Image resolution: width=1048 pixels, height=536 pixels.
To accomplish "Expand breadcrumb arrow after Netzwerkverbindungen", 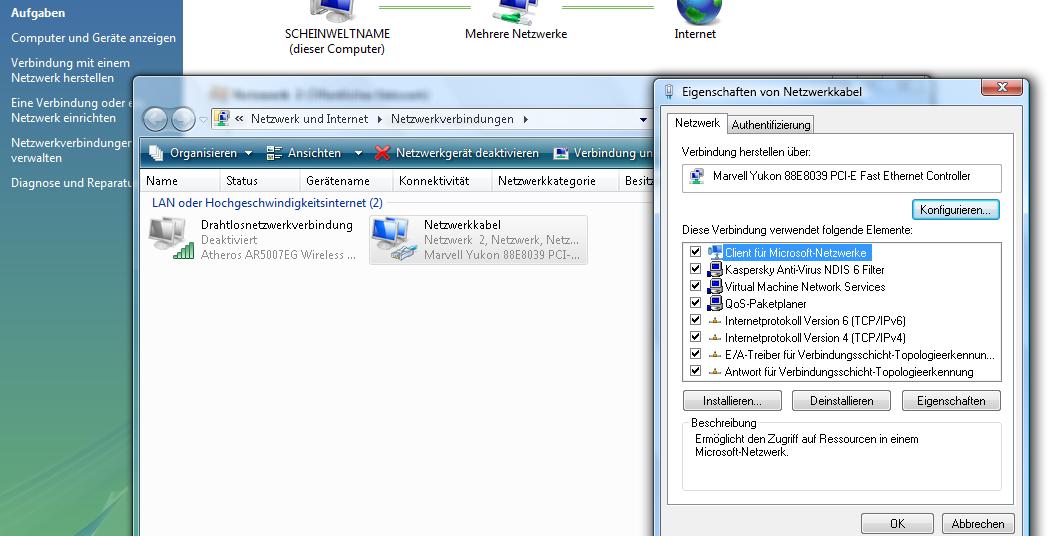I will pyautogui.click(x=525, y=120).
